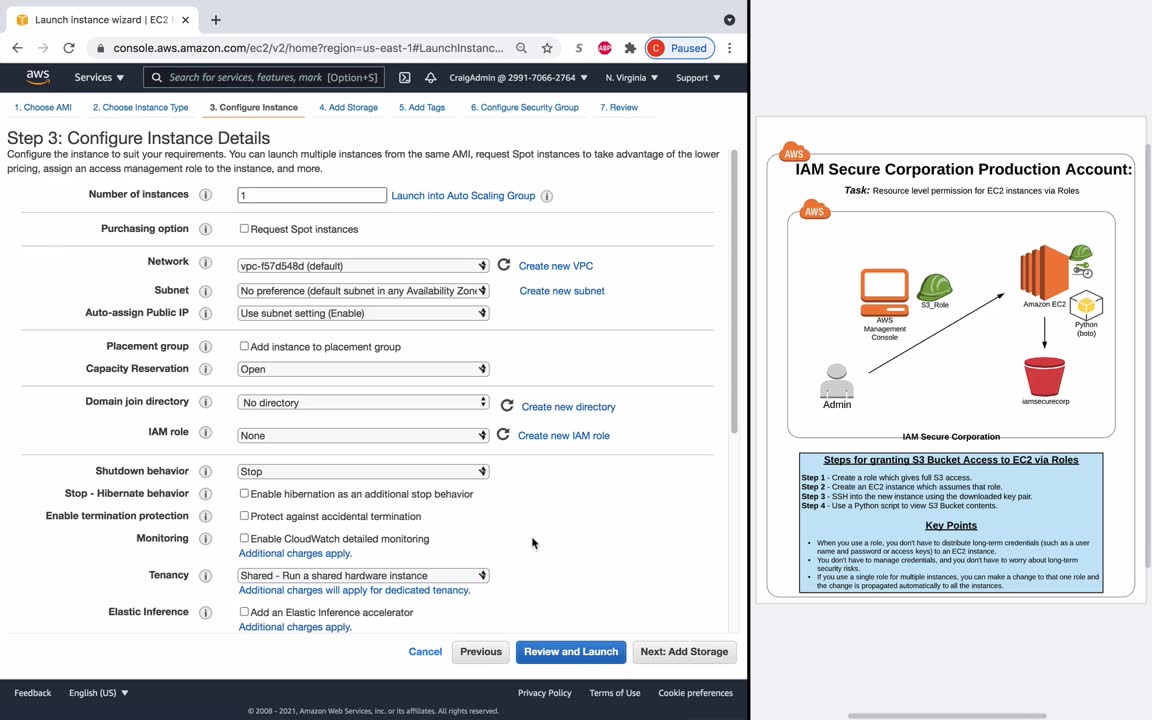Enable CloudWatch detailed monitoring checkbox
The width and height of the screenshot is (1152, 720).
[244, 538]
